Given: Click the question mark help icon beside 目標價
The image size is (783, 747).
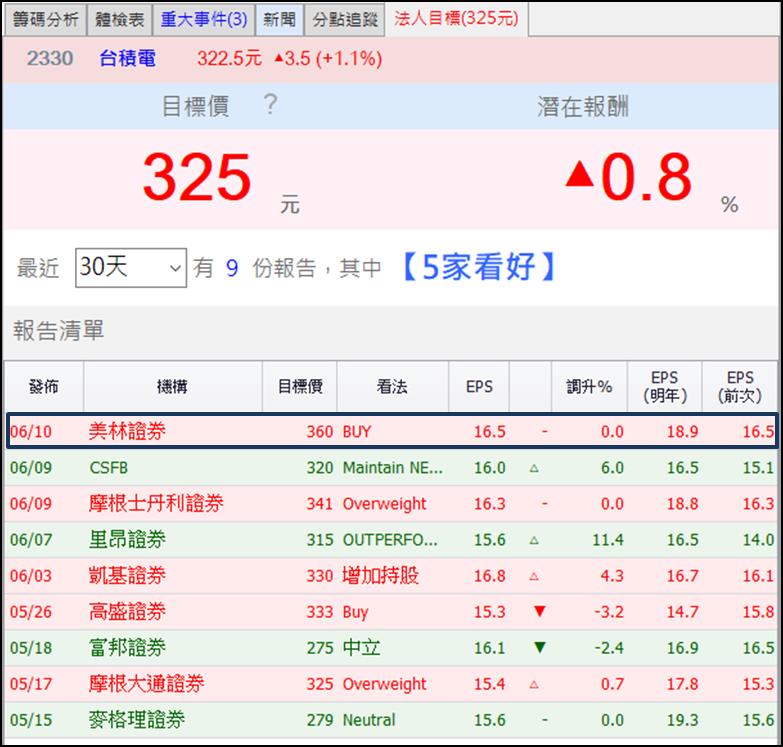Looking at the screenshot, I should tap(270, 105).
